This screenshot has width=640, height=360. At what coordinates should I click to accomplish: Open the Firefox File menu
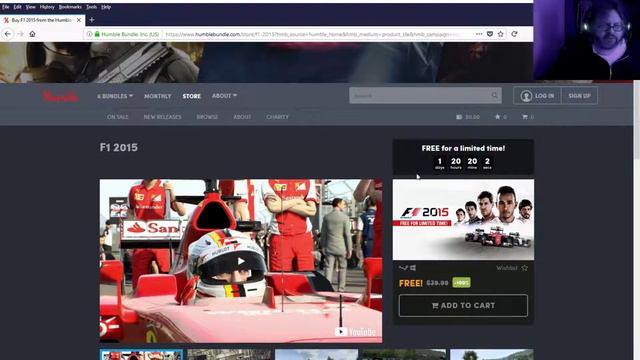click(x=5, y=7)
